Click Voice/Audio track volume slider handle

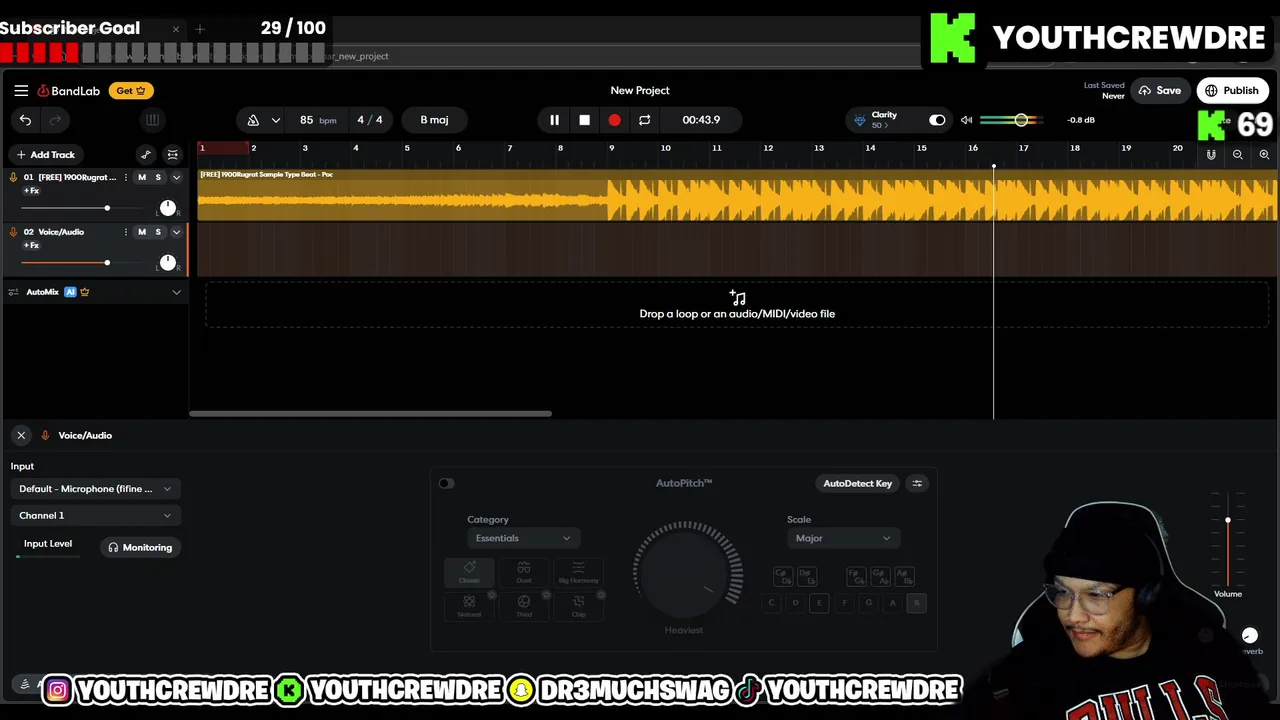[107, 263]
